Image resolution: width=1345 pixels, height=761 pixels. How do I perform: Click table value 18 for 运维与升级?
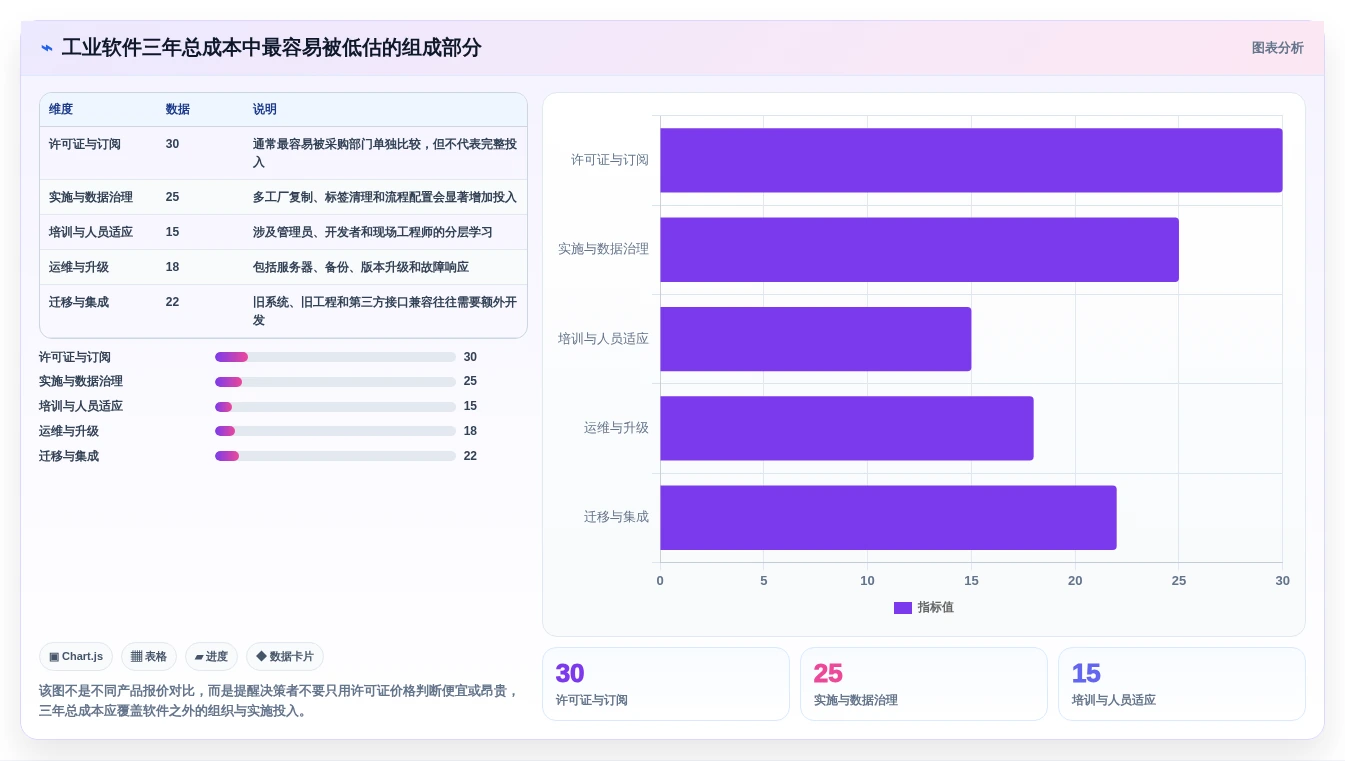[173, 267]
